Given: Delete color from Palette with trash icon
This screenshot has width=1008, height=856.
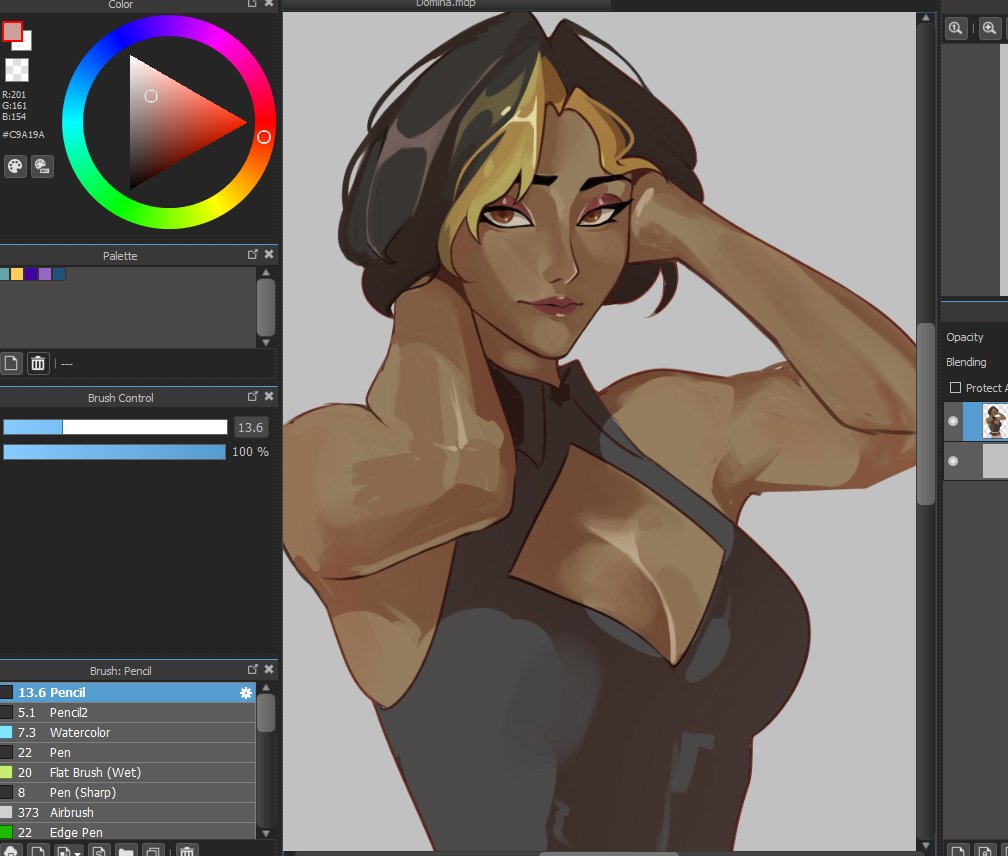Looking at the screenshot, I should pos(38,363).
